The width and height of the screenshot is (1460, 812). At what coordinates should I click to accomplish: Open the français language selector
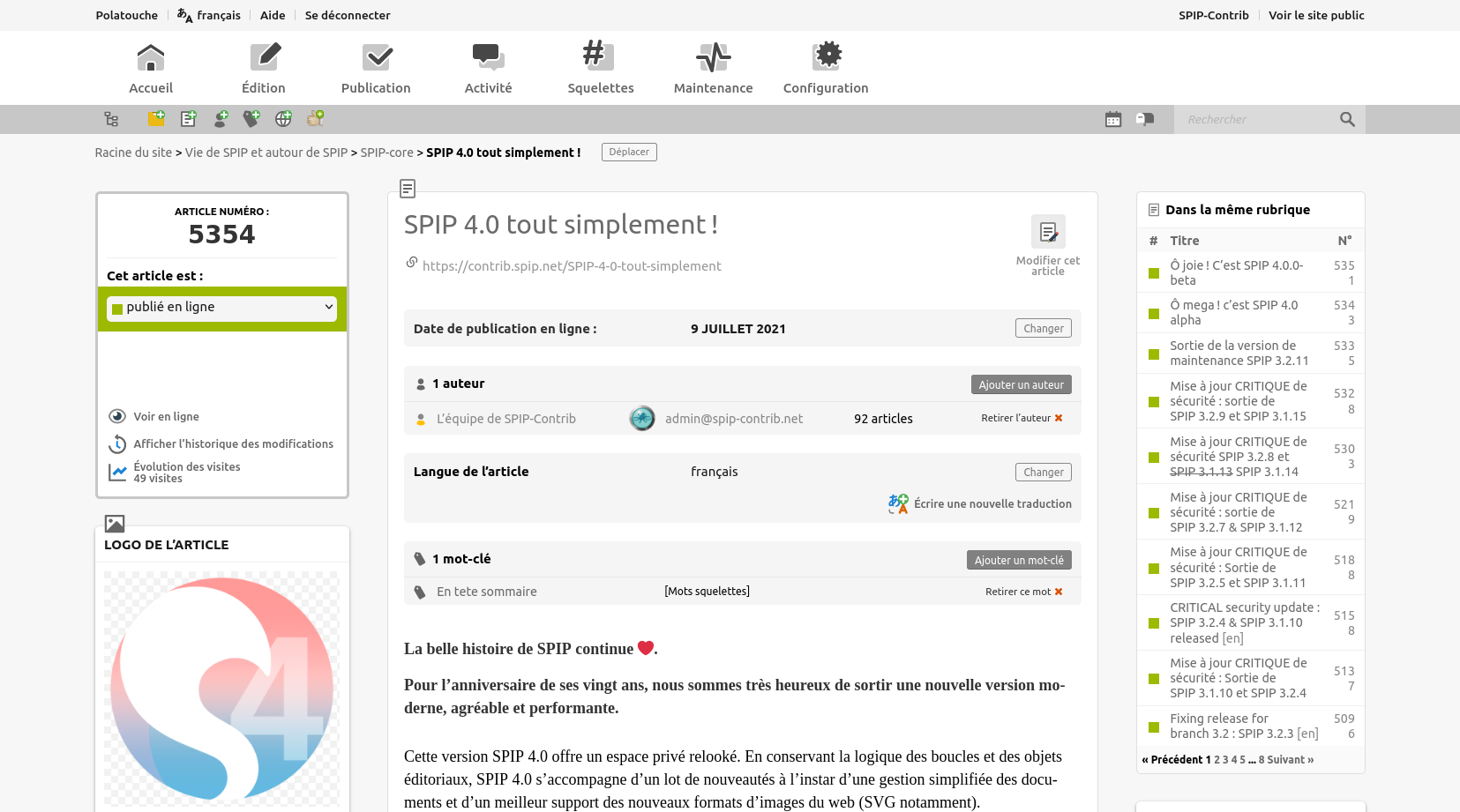tap(209, 15)
